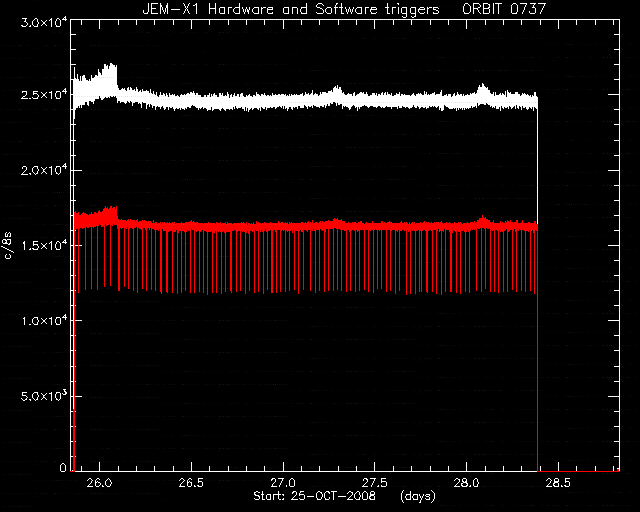The image size is (640, 512).
Task: Click the red vertical drop line at day 28.4
Action: pyautogui.click(x=538, y=351)
